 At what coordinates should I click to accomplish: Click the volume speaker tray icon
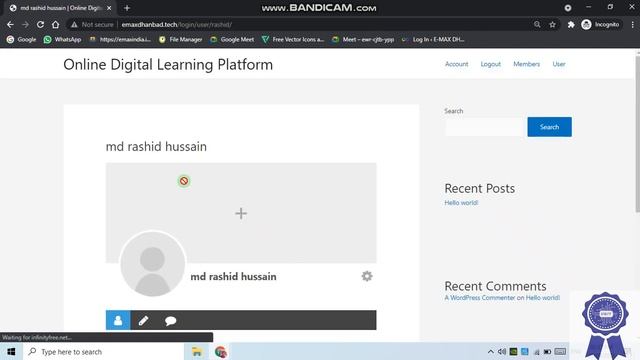pos(502,351)
